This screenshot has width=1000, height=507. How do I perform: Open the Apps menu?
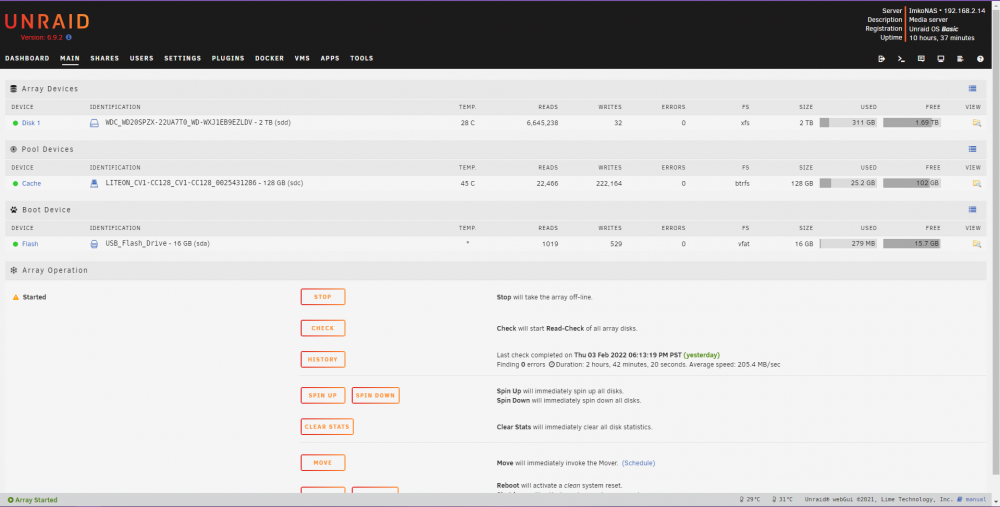coord(330,59)
